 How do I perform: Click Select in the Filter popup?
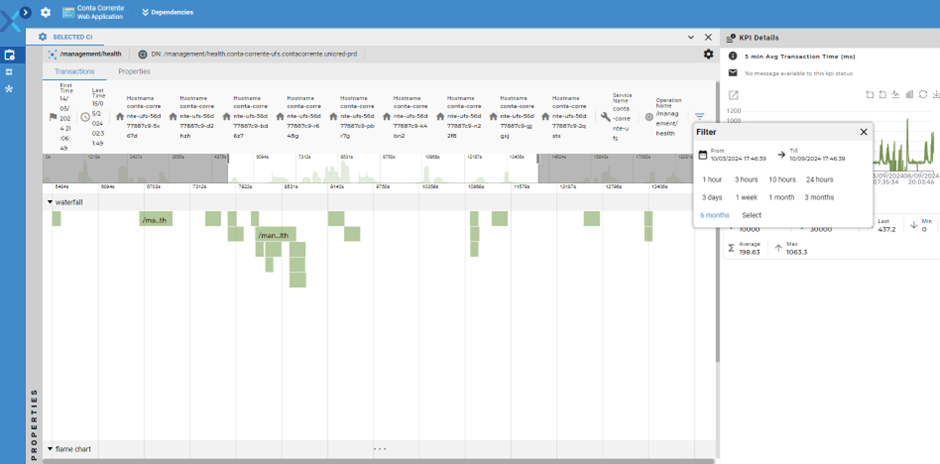(x=752, y=215)
